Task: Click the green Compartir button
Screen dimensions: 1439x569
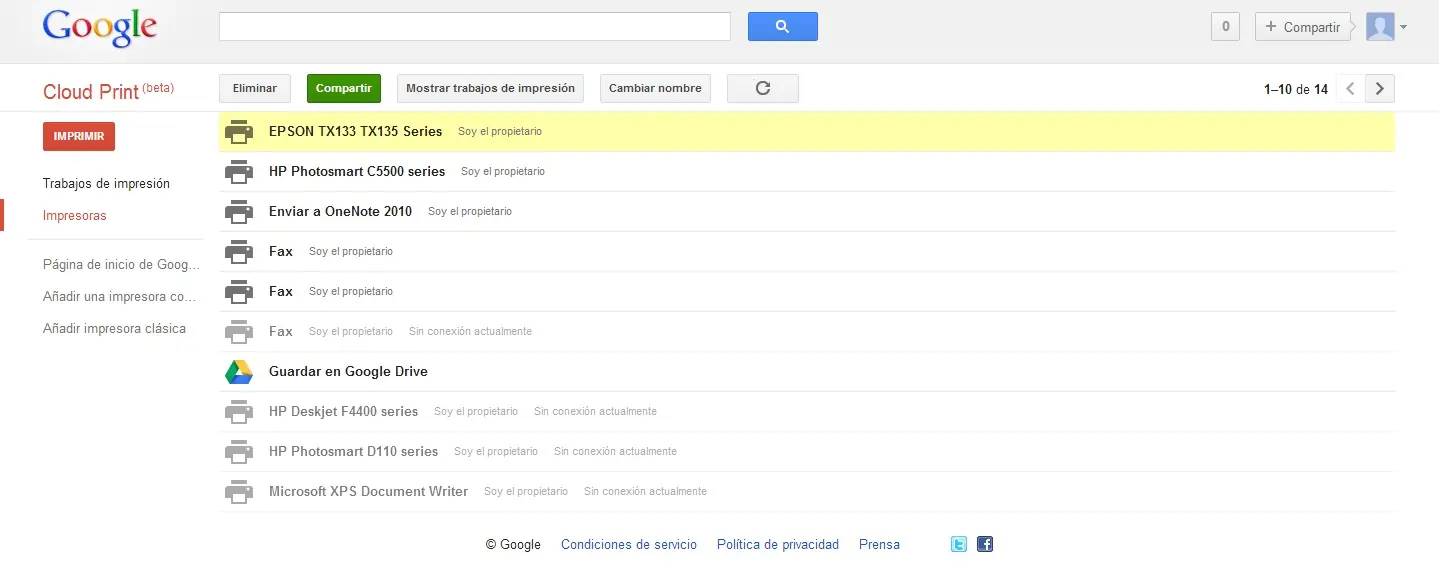Action: [344, 88]
